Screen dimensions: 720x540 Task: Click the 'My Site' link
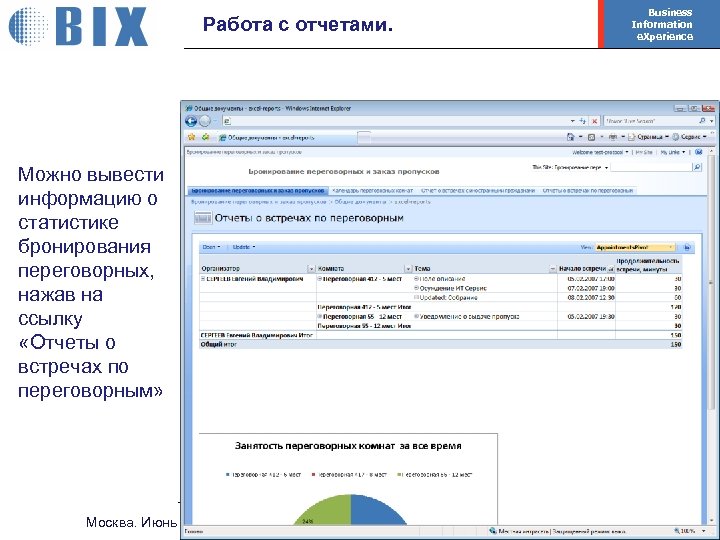tap(644, 152)
